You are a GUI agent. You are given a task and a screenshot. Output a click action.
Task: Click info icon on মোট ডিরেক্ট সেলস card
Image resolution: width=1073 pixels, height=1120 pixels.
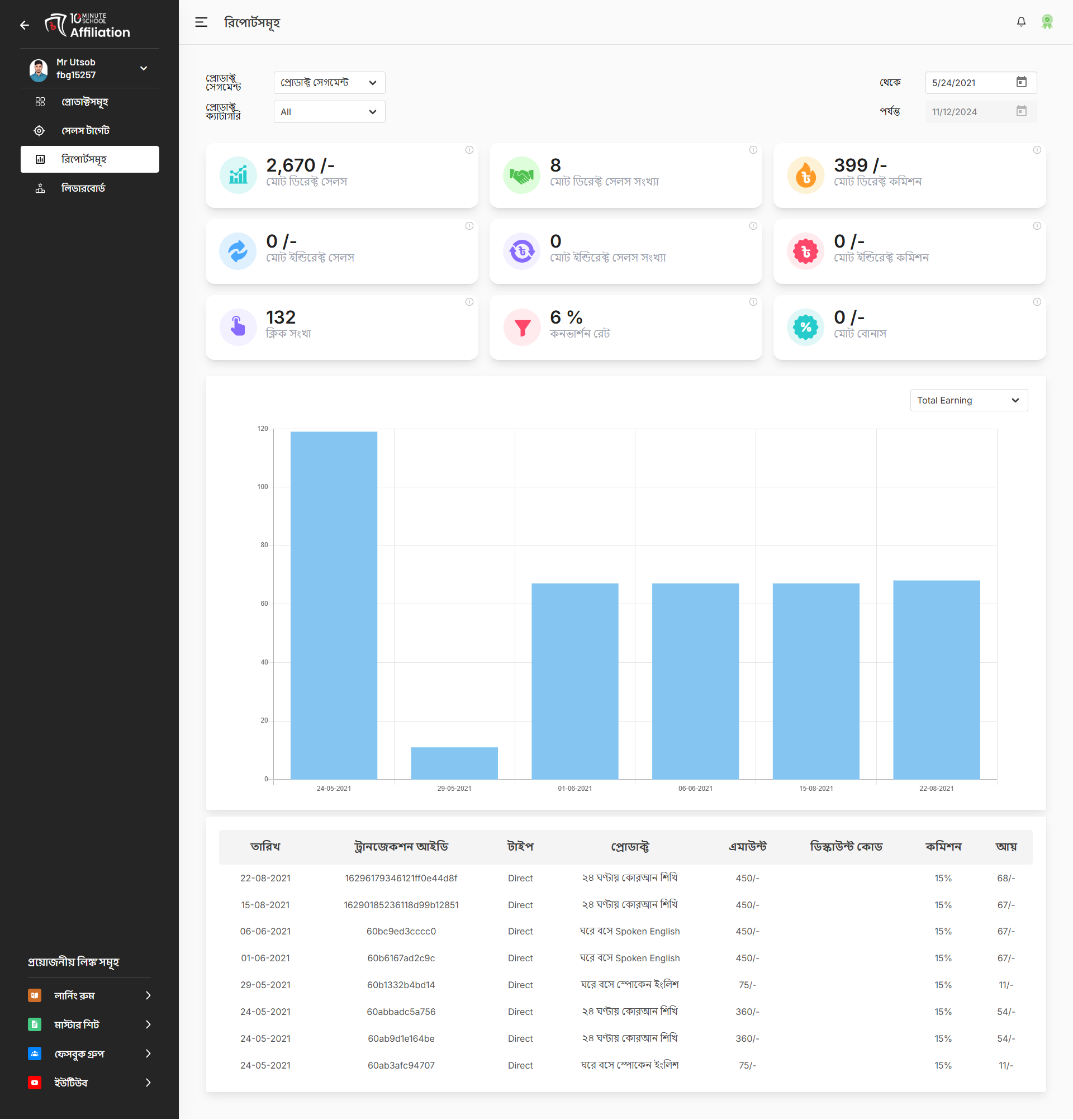[469, 150]
